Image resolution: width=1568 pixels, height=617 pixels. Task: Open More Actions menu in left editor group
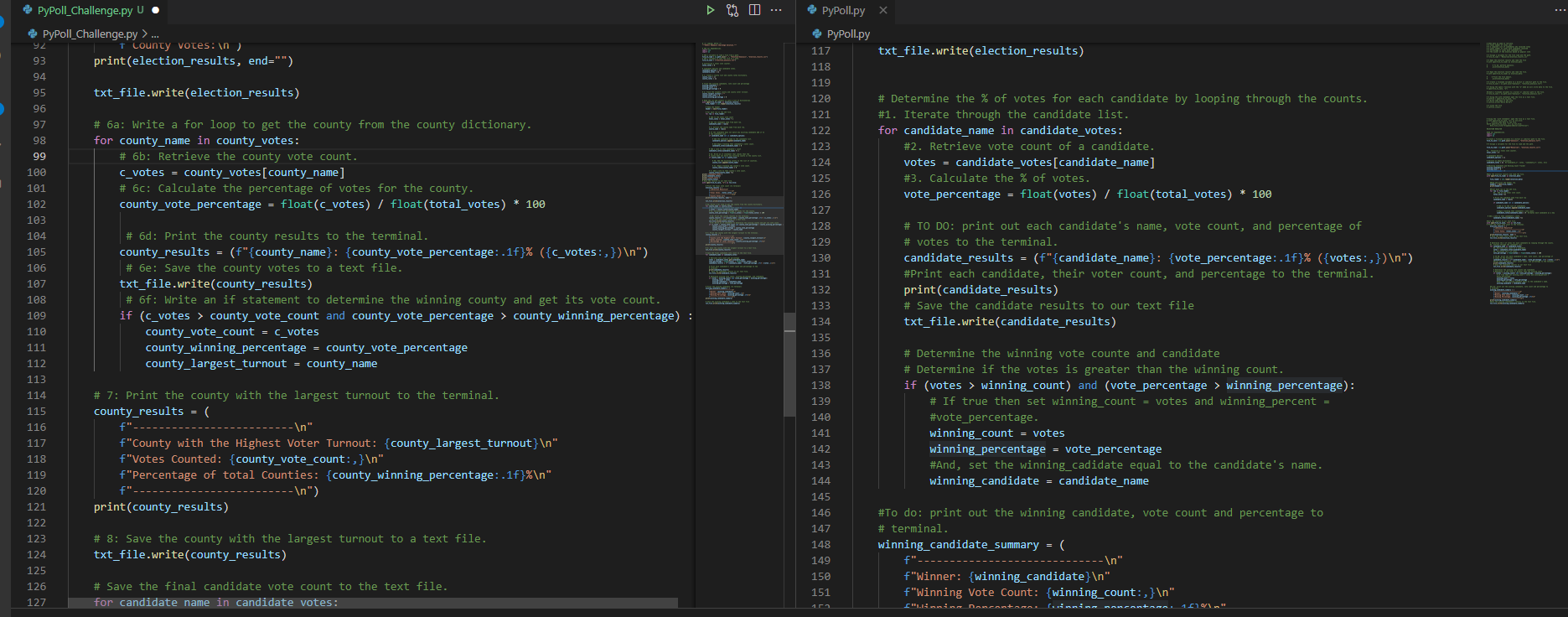point(776,10)
